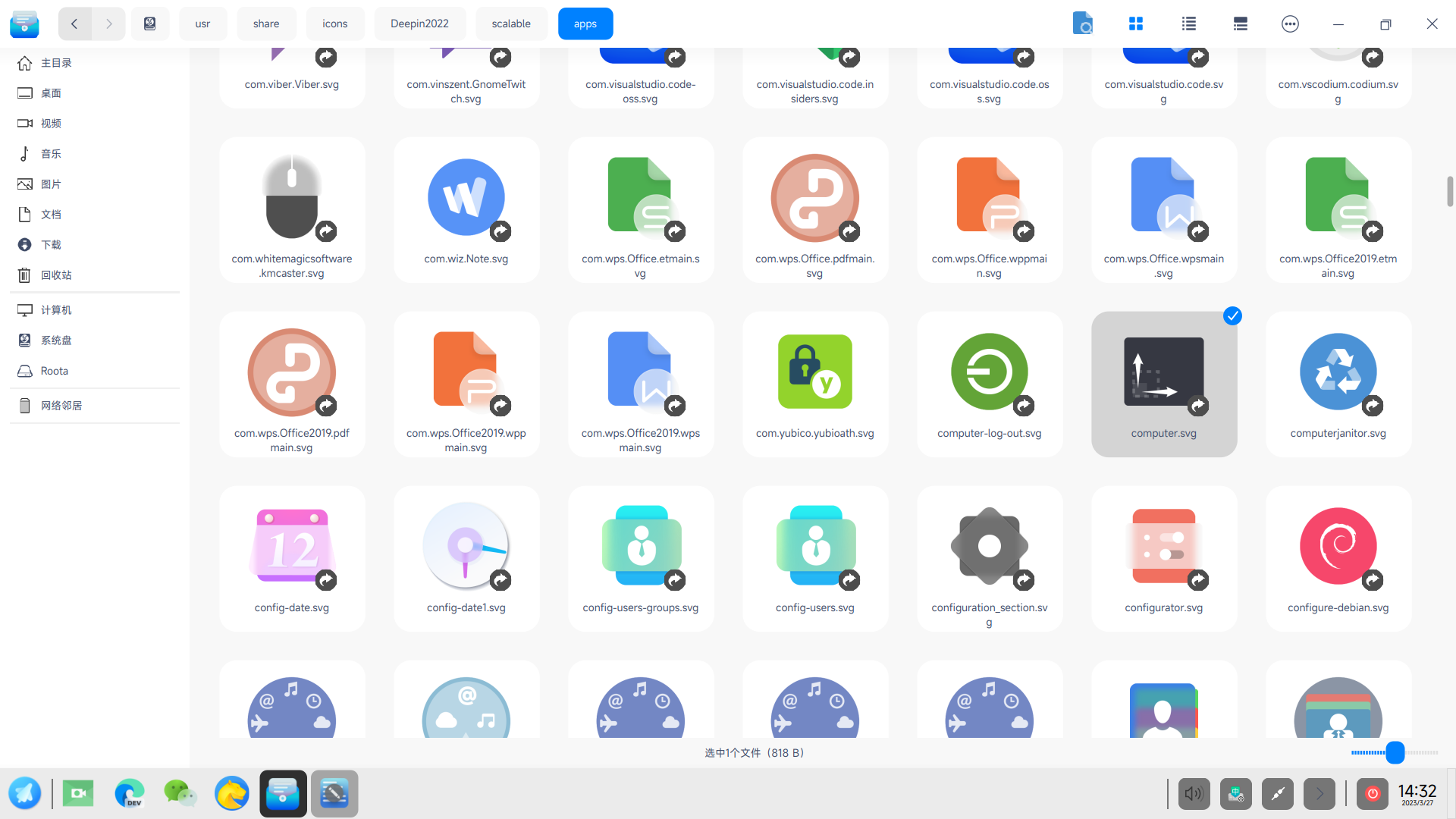Navigate to the scalable breadcrumb
The width and height of the screenshot is (1456, 819).
point(511,24)
